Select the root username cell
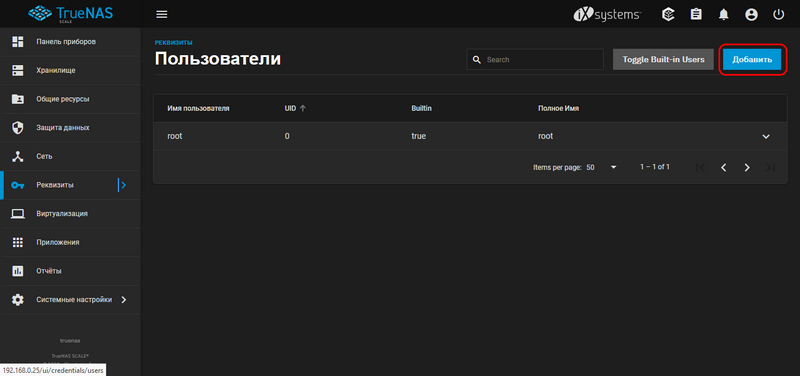Image resolution: width=800 pixels, height=376 pixels. tap(175, 137)
